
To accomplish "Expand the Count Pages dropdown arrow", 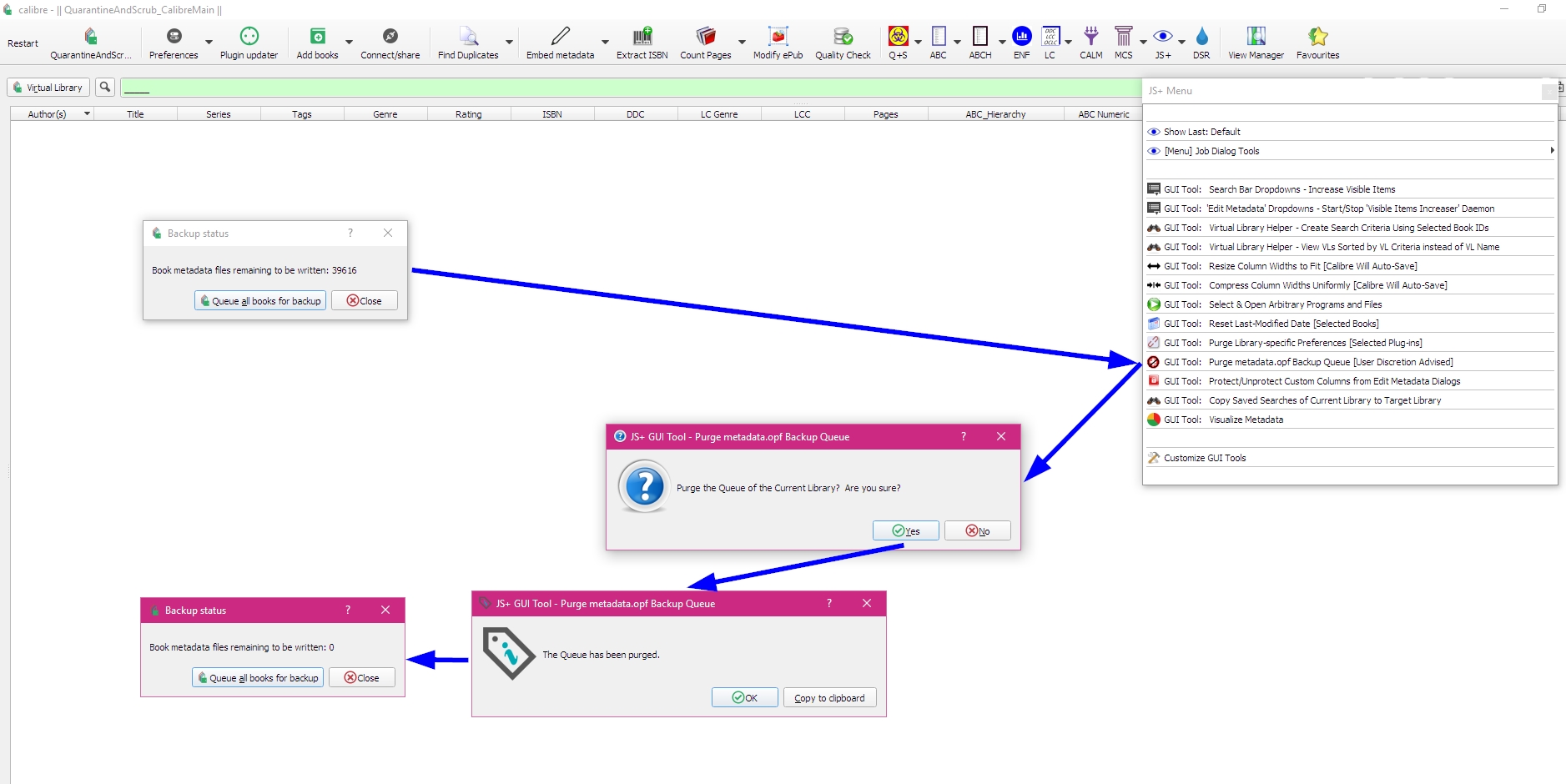I will pos(742,42).
